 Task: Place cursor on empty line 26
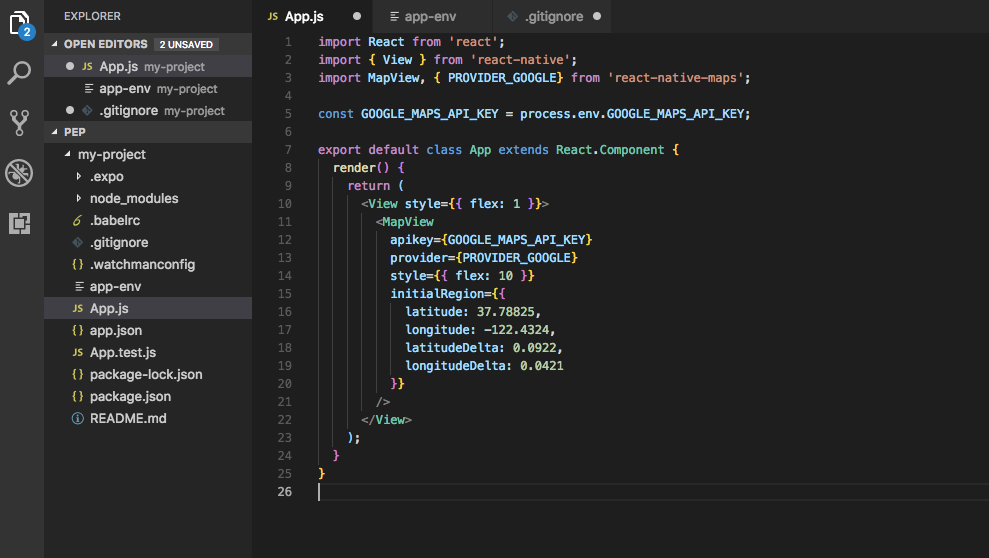click(653, 492)
